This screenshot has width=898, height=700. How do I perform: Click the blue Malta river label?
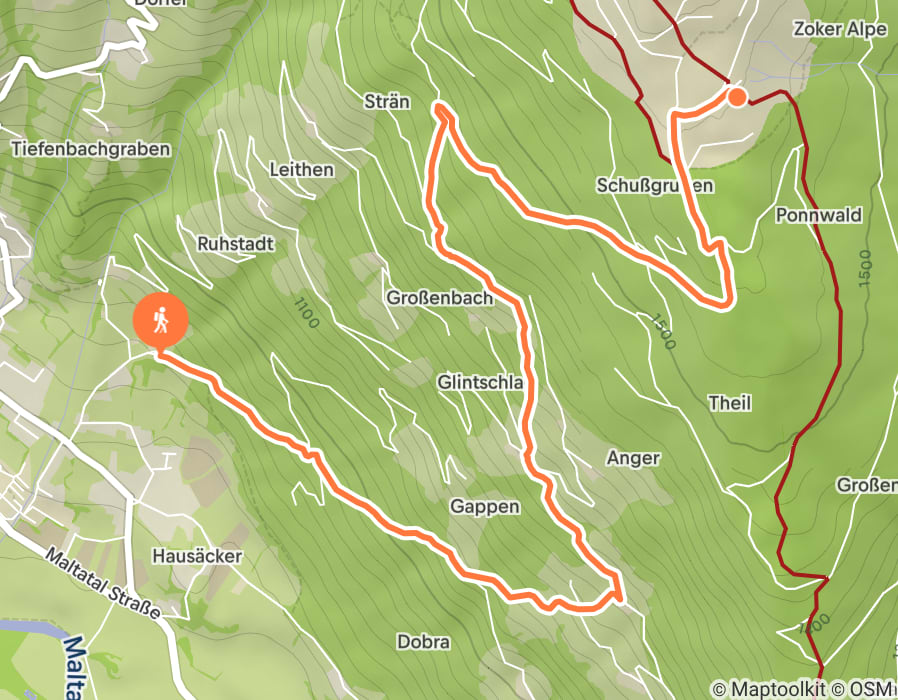(x=74, y=667)
